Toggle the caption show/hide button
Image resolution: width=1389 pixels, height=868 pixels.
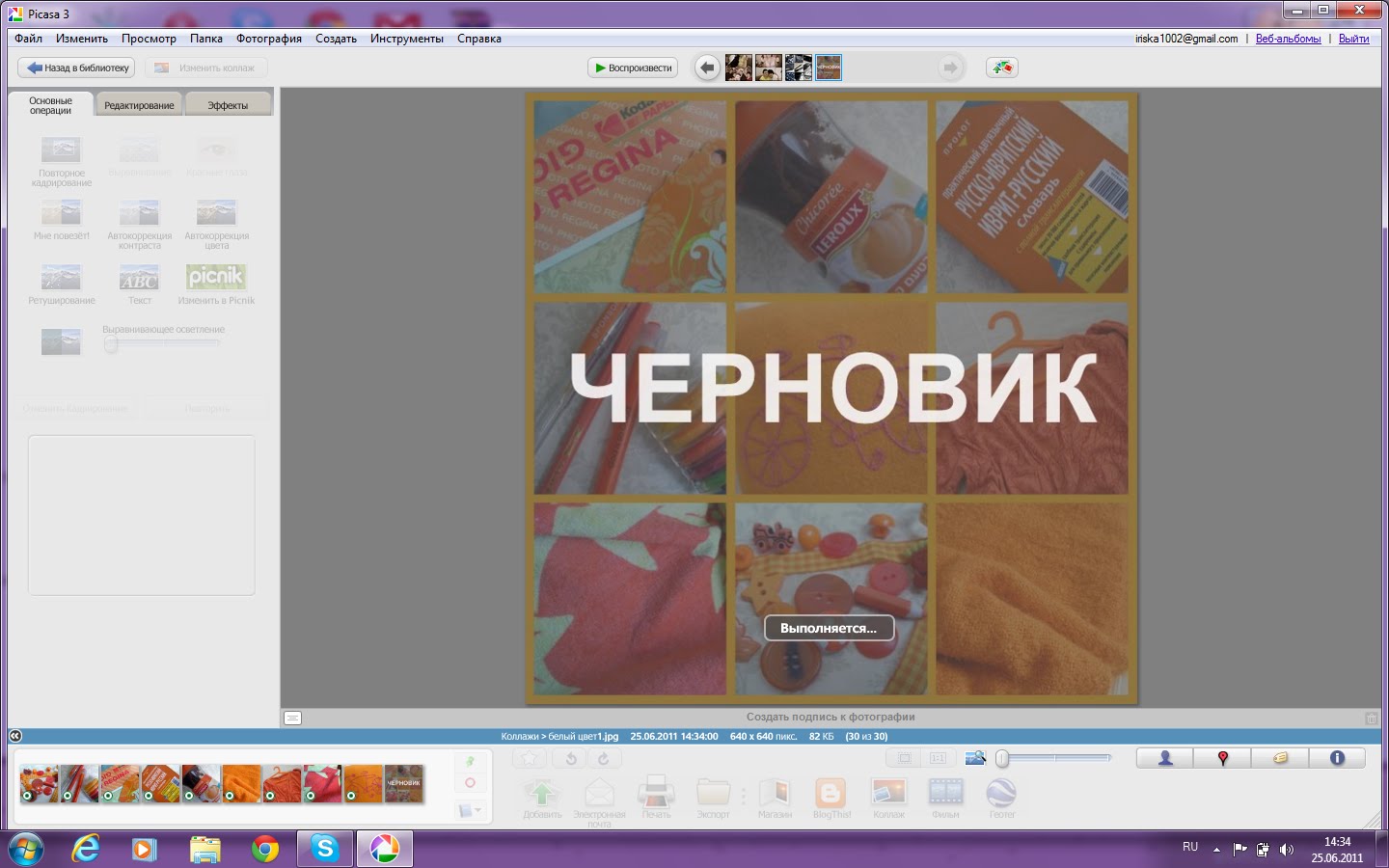[293, 718]
